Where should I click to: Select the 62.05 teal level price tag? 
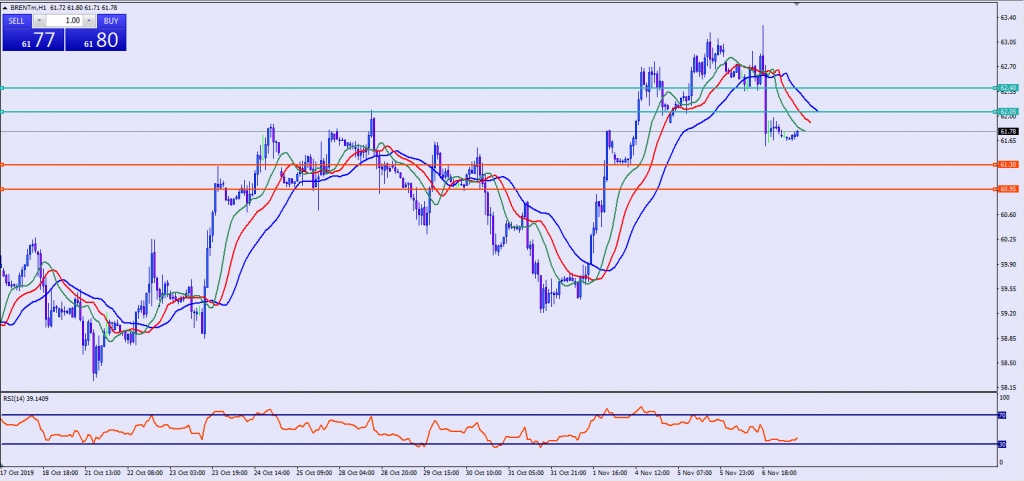pyautogui.click(x=1007, y=111)
